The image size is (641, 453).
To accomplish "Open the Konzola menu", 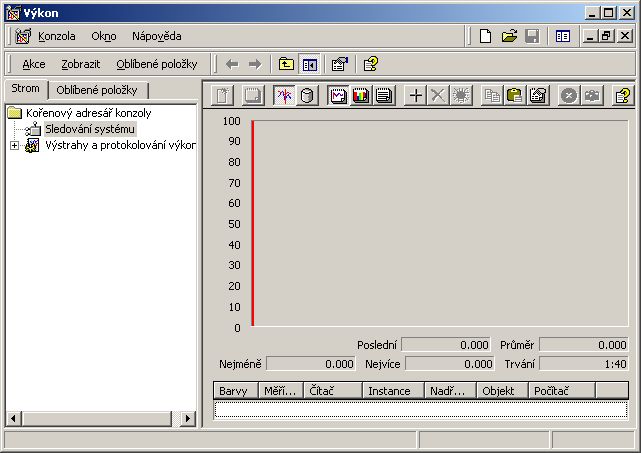I will (56, 36).
